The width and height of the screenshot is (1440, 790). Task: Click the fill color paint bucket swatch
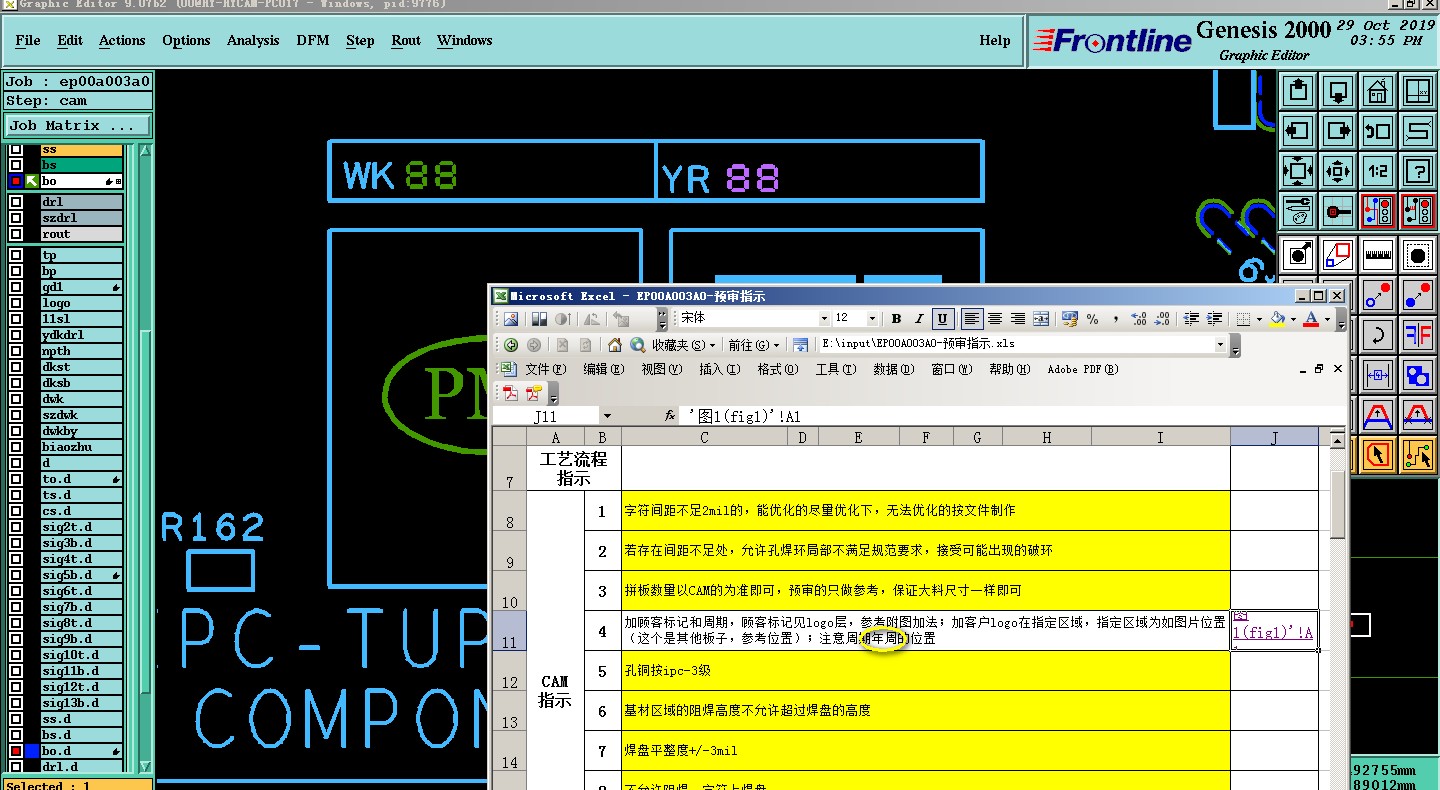point(1277,319)
